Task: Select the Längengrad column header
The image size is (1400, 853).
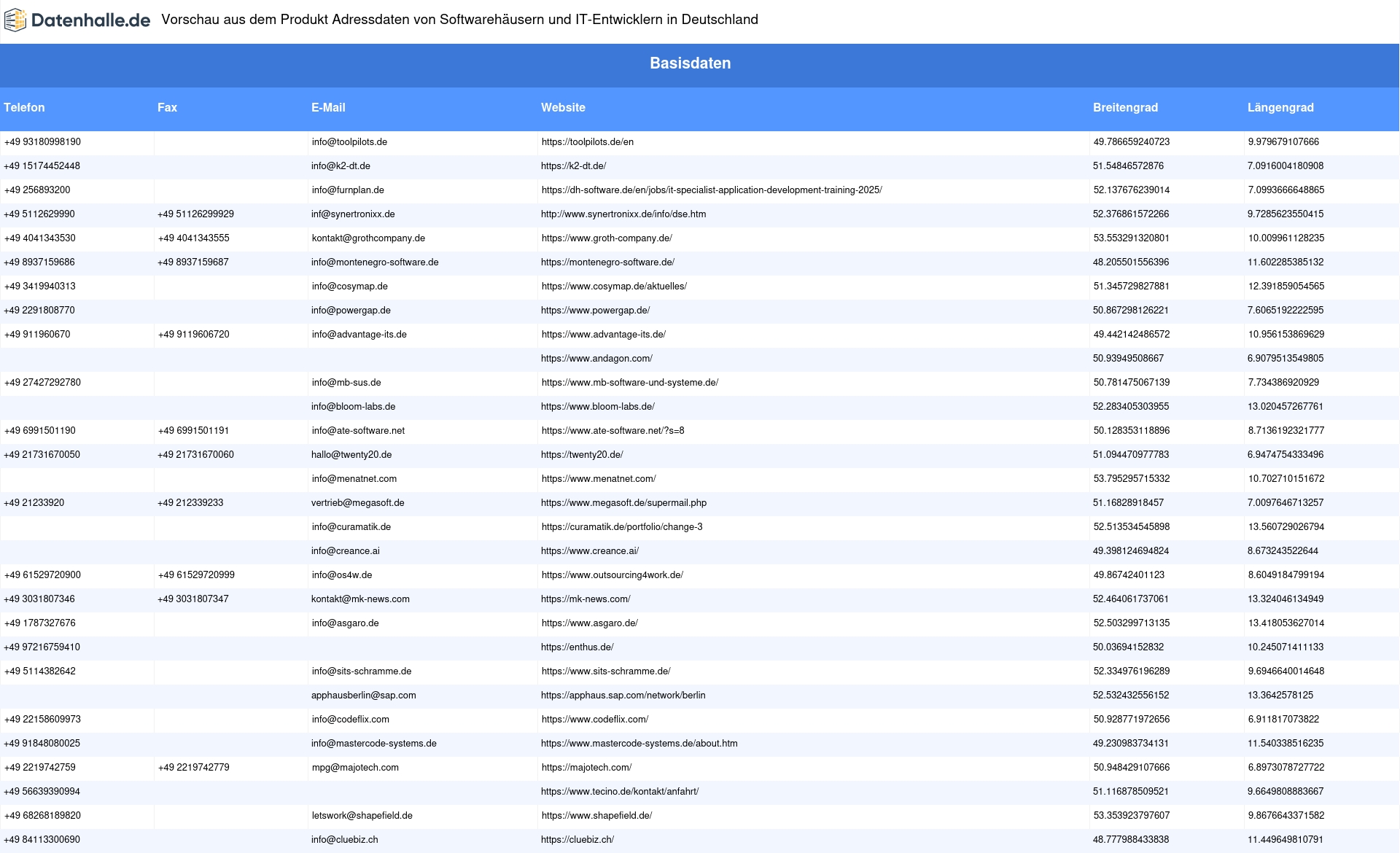Action: click(1280, 107)
